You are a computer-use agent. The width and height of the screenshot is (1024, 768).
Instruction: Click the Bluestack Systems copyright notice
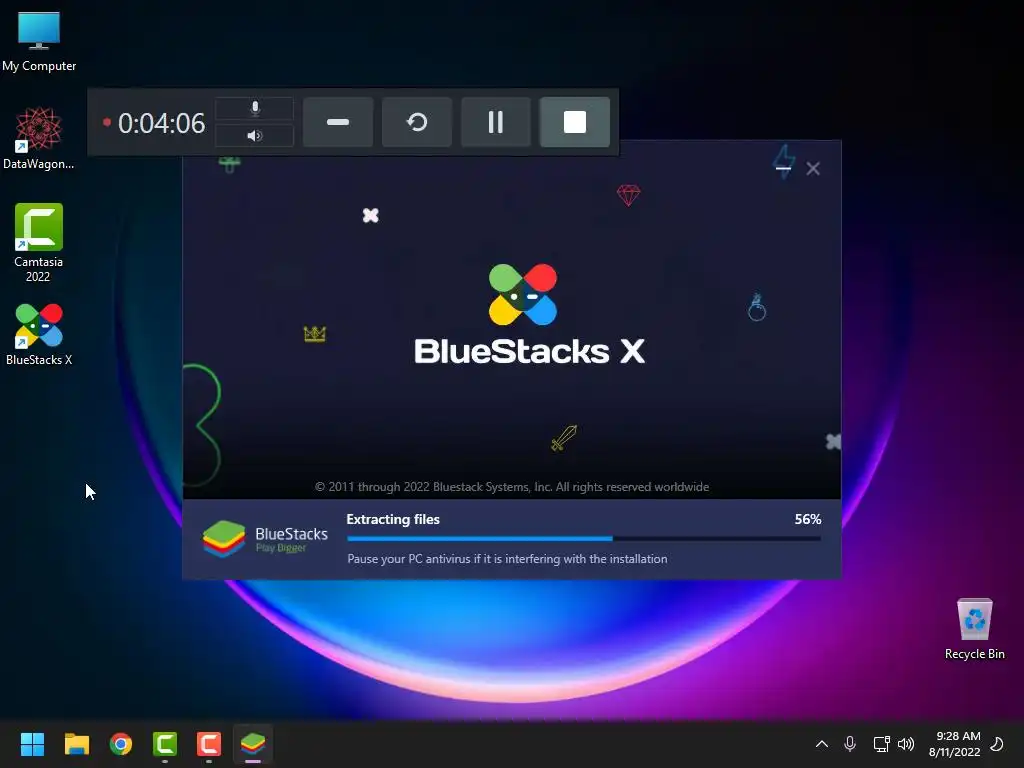pos(512,487)
